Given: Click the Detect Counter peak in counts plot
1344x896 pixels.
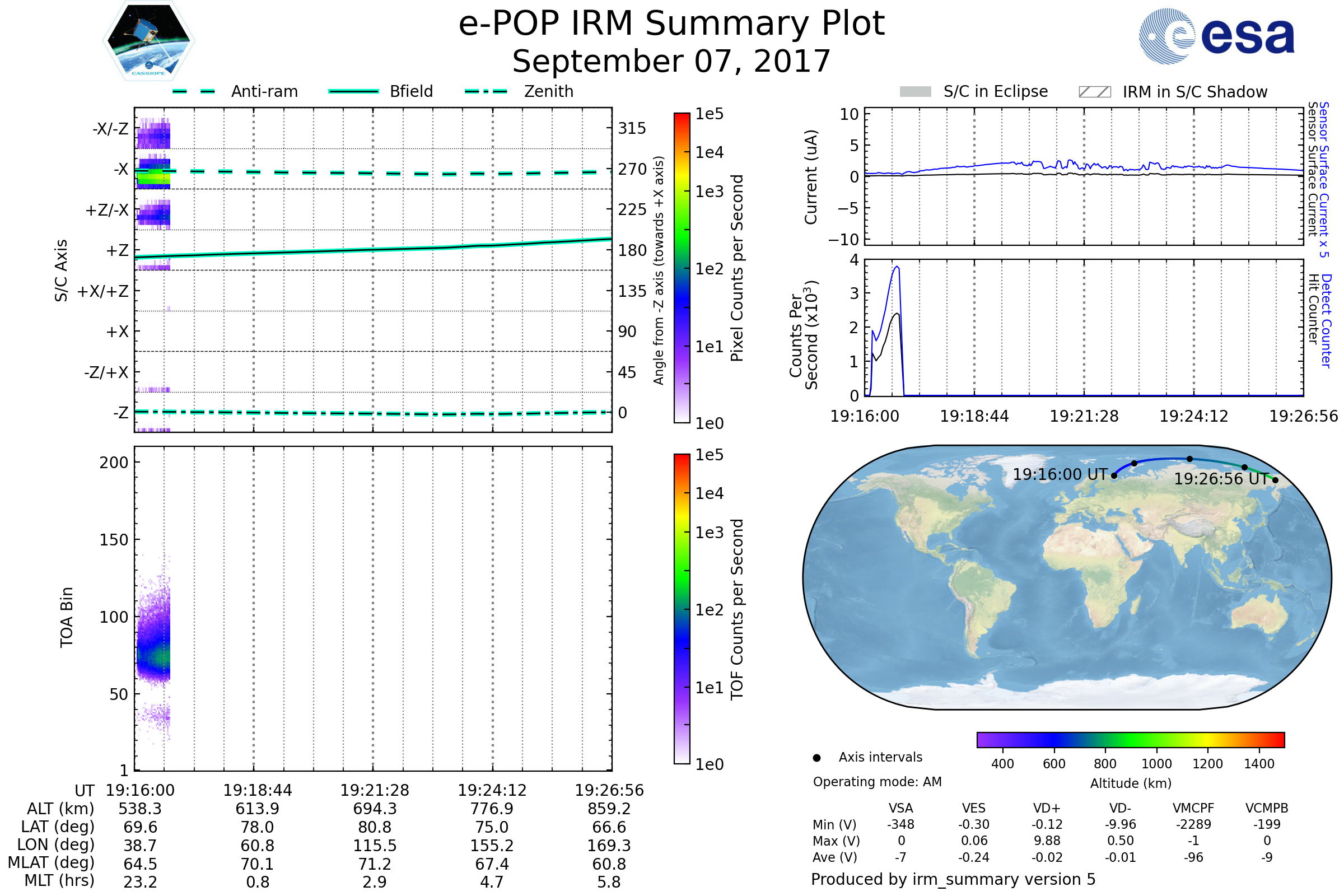Looking at the screenshot, I should coord(897,267).
